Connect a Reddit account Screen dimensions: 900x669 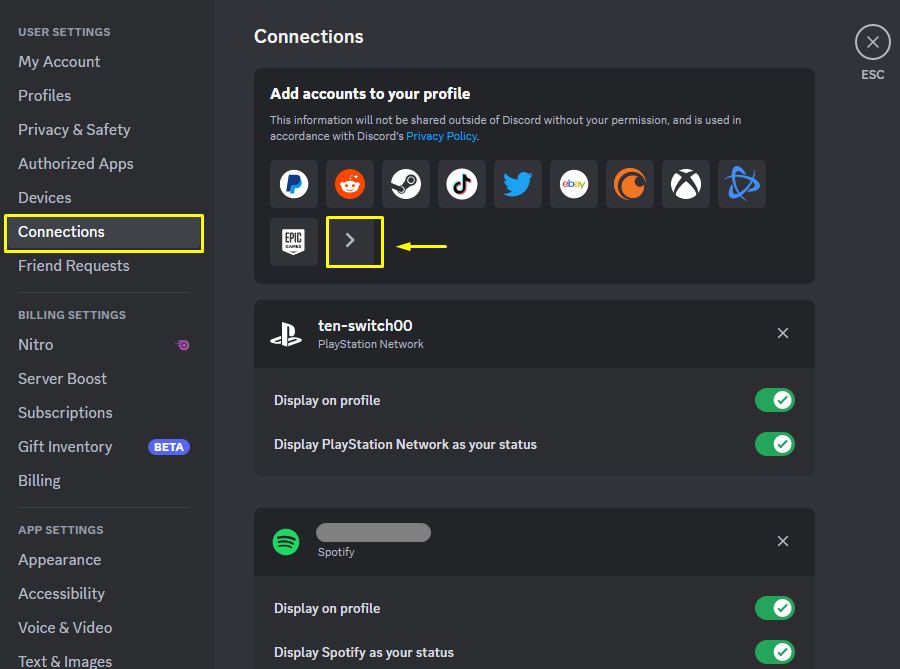point(350,184)
